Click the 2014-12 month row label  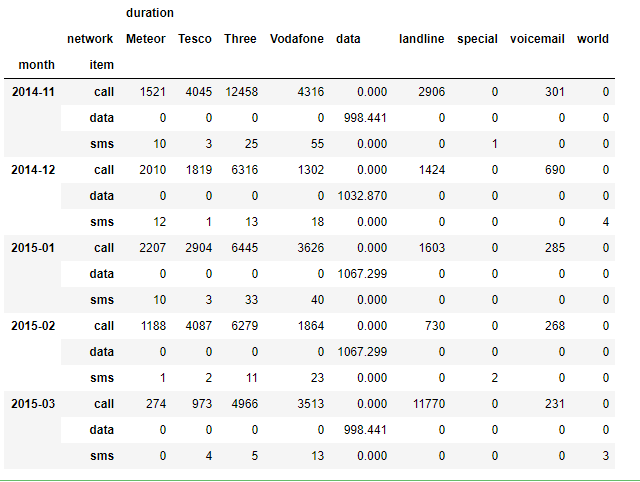tap(34, 170)
